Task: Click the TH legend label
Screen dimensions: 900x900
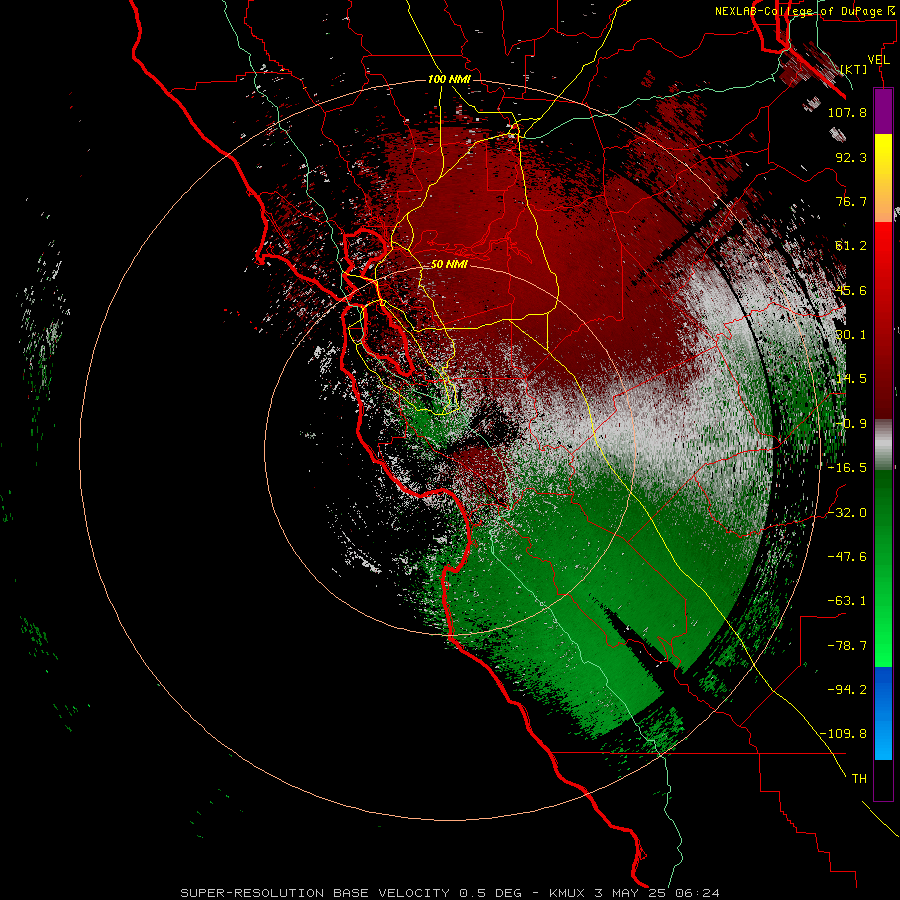Action: (859, 779)
